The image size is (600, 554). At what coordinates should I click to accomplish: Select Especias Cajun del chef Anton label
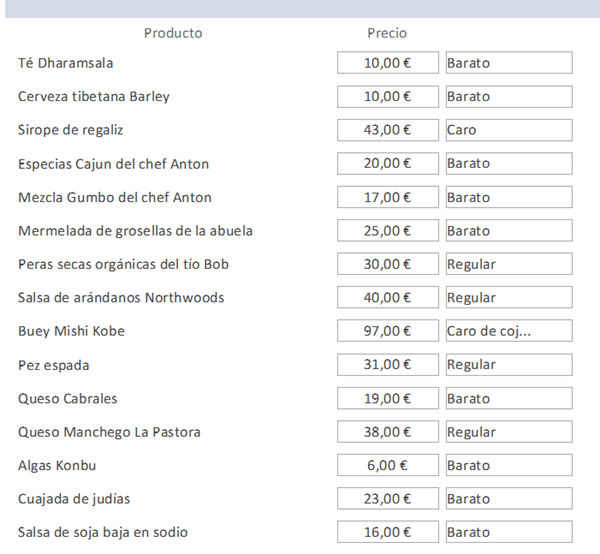click(114, 164)
